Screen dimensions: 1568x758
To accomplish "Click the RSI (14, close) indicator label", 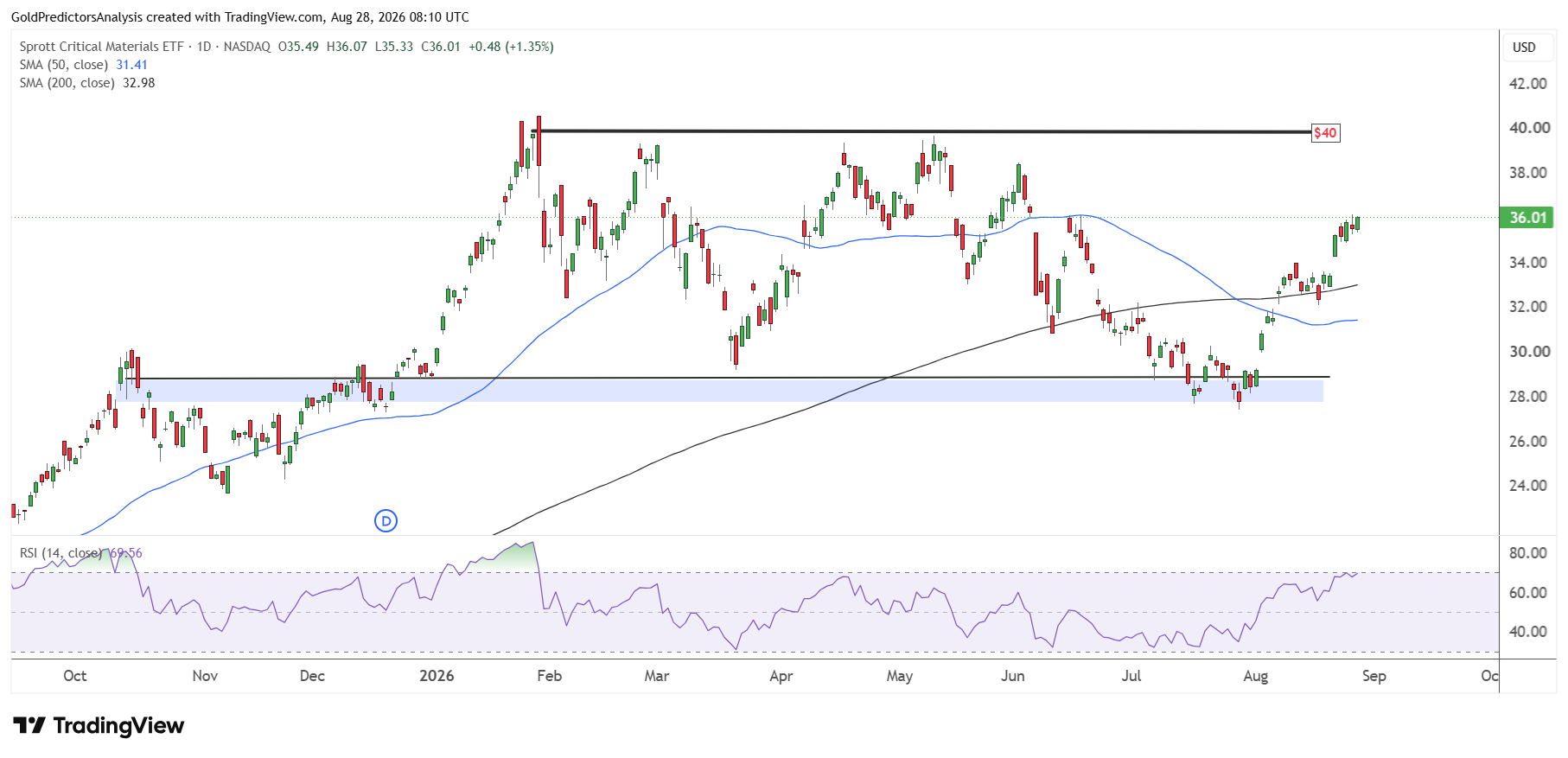I will click(61, 553).
